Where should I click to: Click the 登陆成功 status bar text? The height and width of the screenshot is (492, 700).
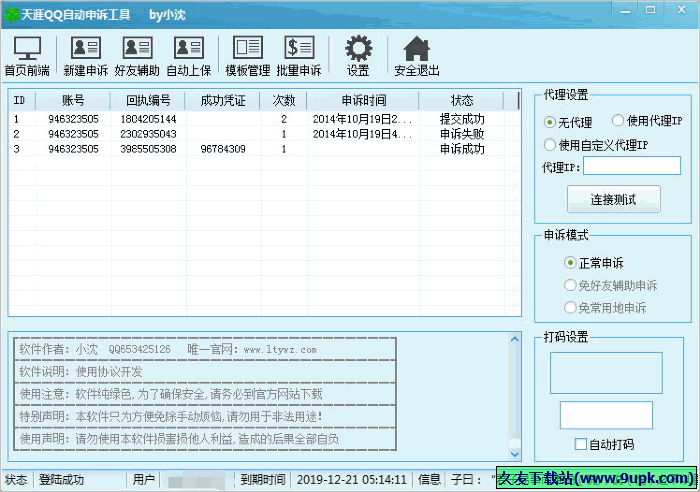(x=61, y=480)
